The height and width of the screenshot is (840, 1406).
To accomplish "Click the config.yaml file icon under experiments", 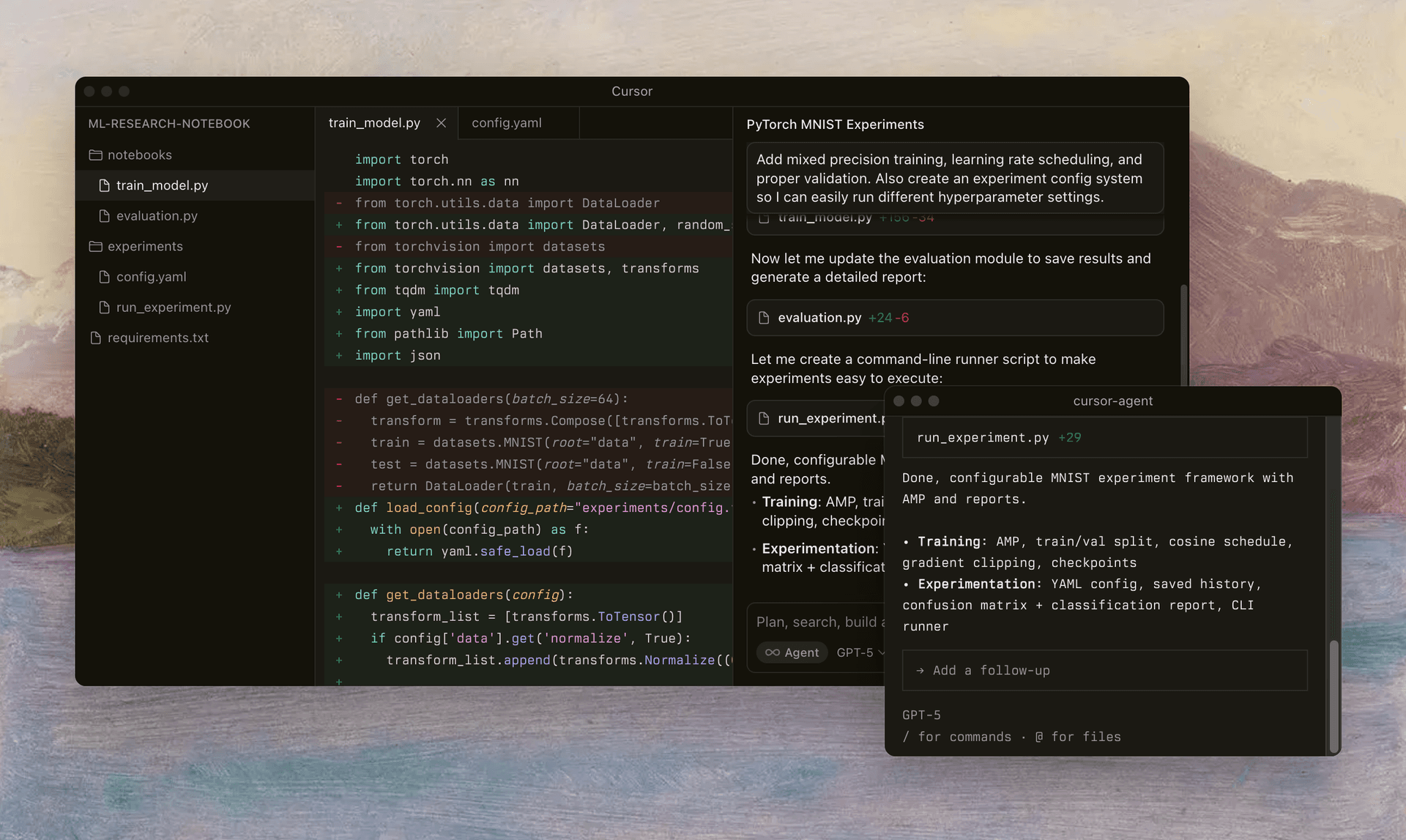I will pyautogui.click(x=104, y=277).
